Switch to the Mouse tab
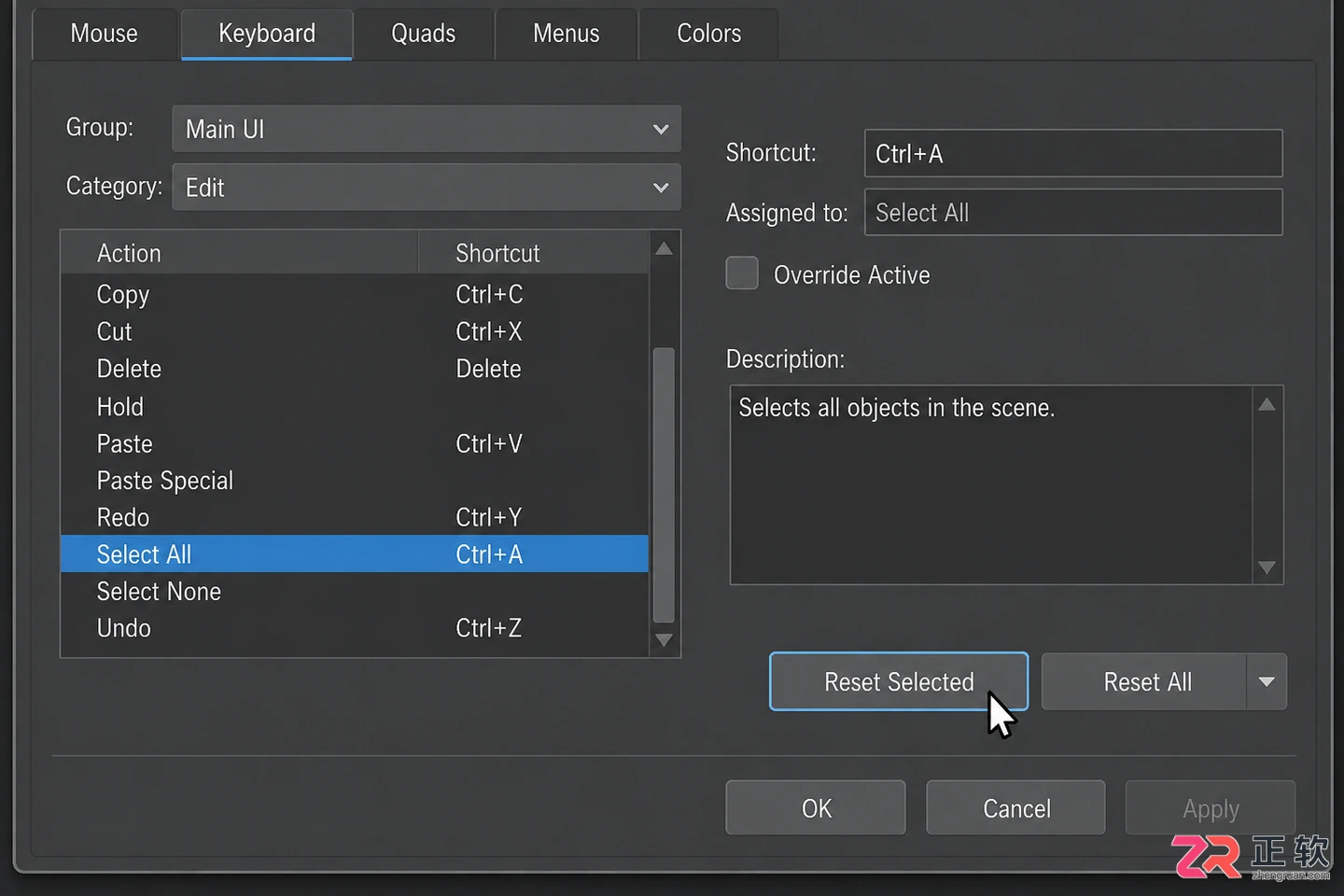 [x=105, y=34]
